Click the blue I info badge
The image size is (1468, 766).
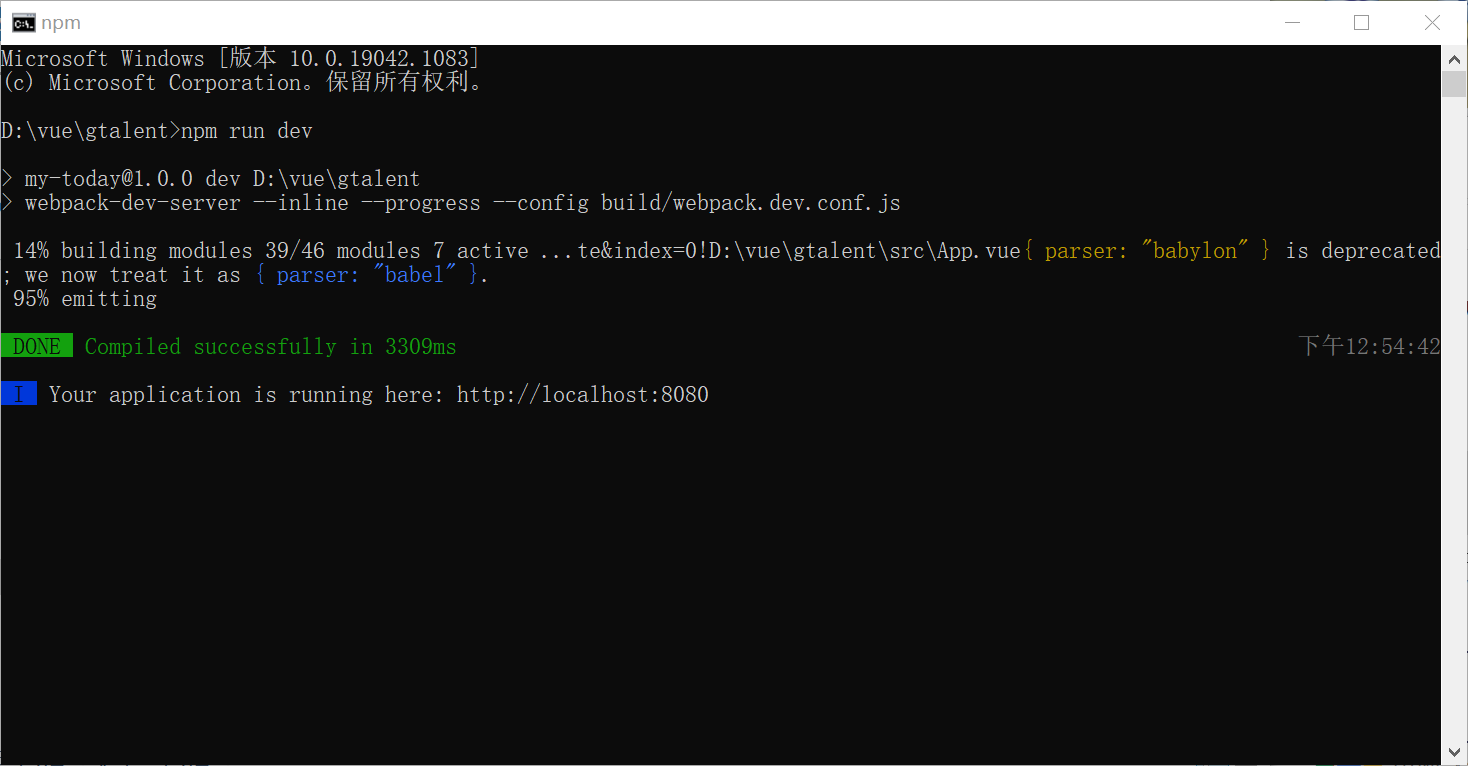click(x=19, y=394)
